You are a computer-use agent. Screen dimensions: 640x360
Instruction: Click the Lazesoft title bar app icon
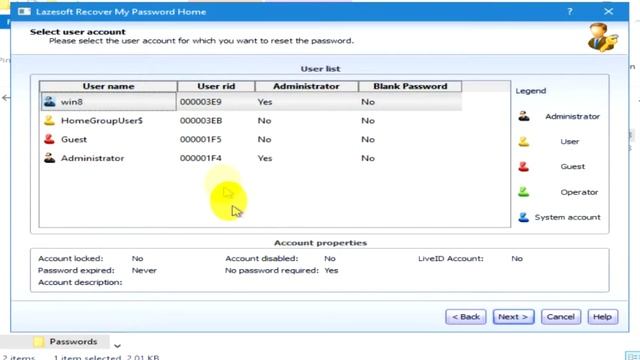click(24, 11)
